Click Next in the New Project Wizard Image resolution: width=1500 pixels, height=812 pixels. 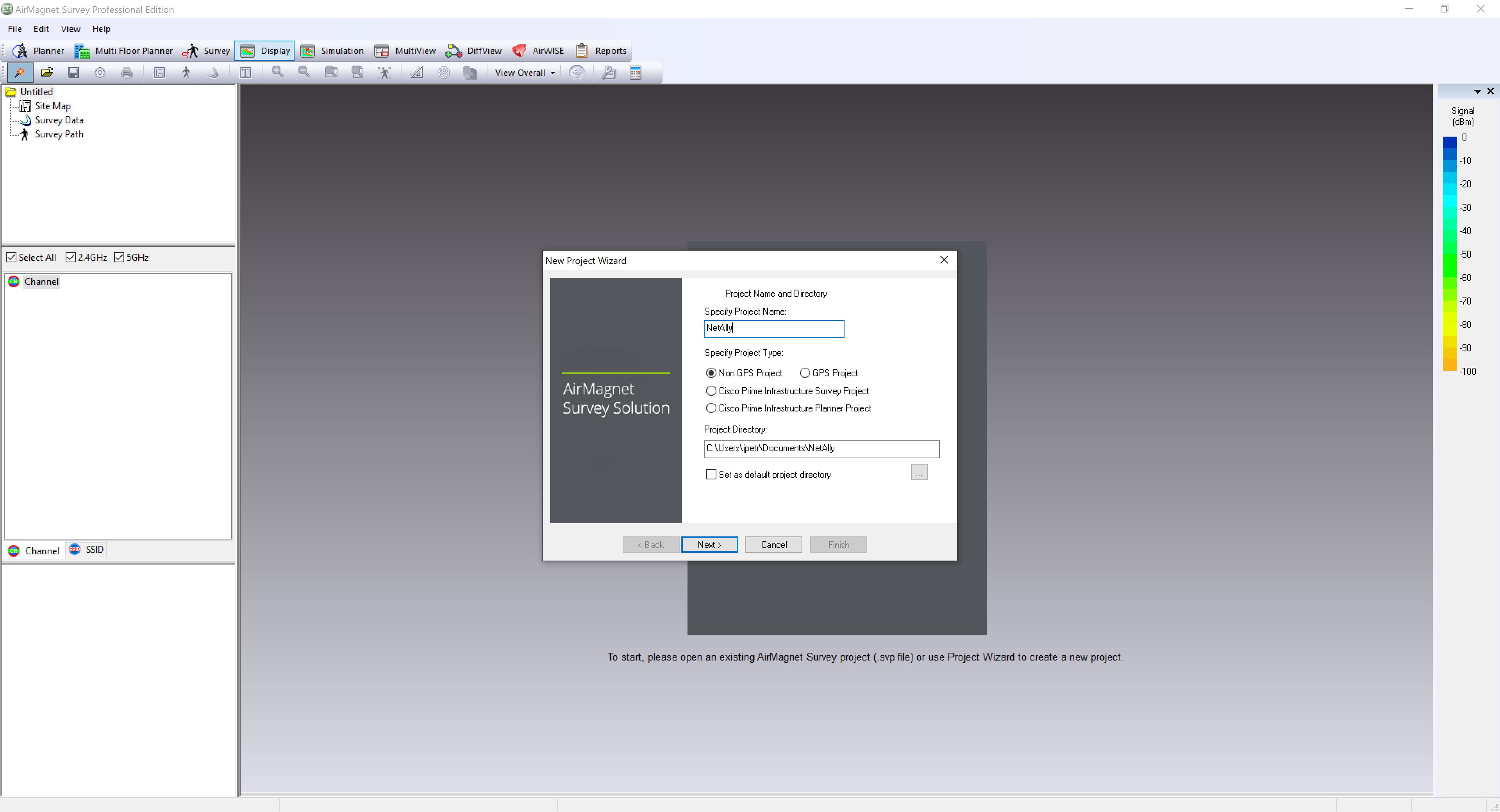(x=709, y=544)
